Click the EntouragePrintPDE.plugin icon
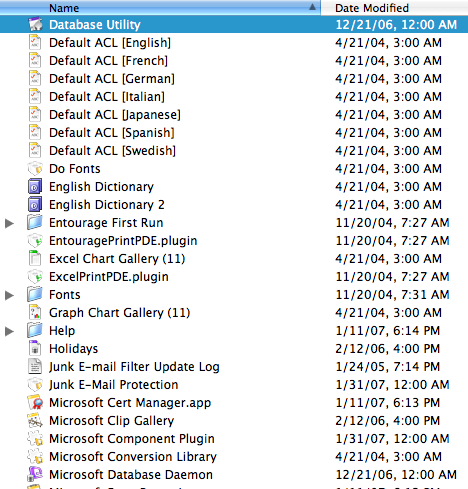This screenshot has width=468, height=489. pyautogui.click(x=35, y=241)
